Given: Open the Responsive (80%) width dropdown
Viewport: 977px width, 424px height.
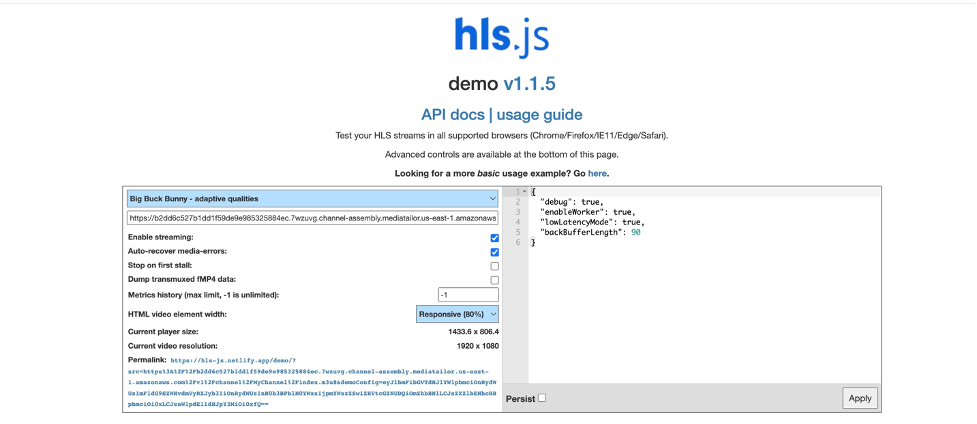Looking at the screenshot, I should point(457,314).
